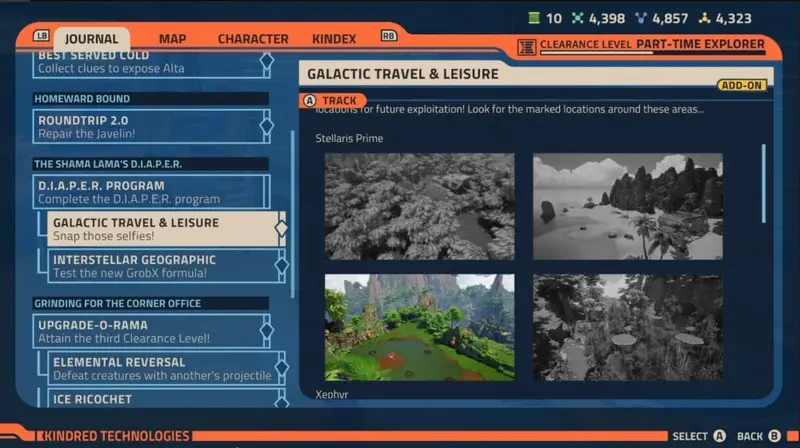Click the Back B button icon
The image size is (800, 448).
tap(774, 436)
